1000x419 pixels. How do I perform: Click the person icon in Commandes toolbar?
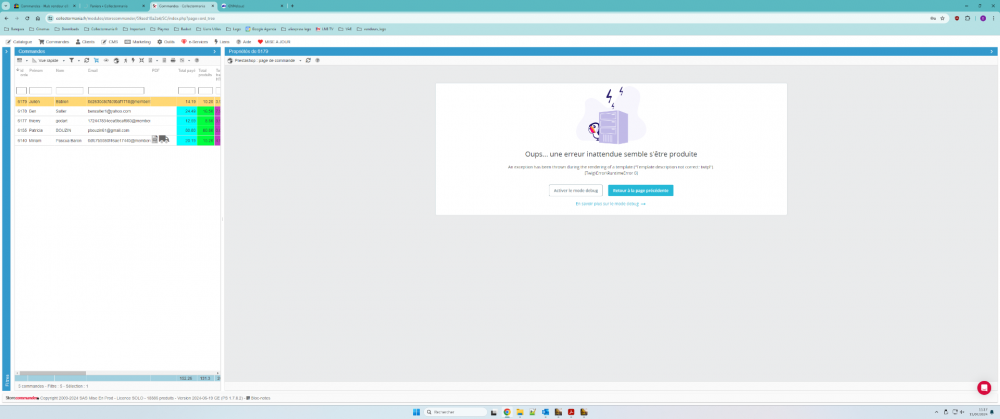pyautogui.click(x=125, y=60)
